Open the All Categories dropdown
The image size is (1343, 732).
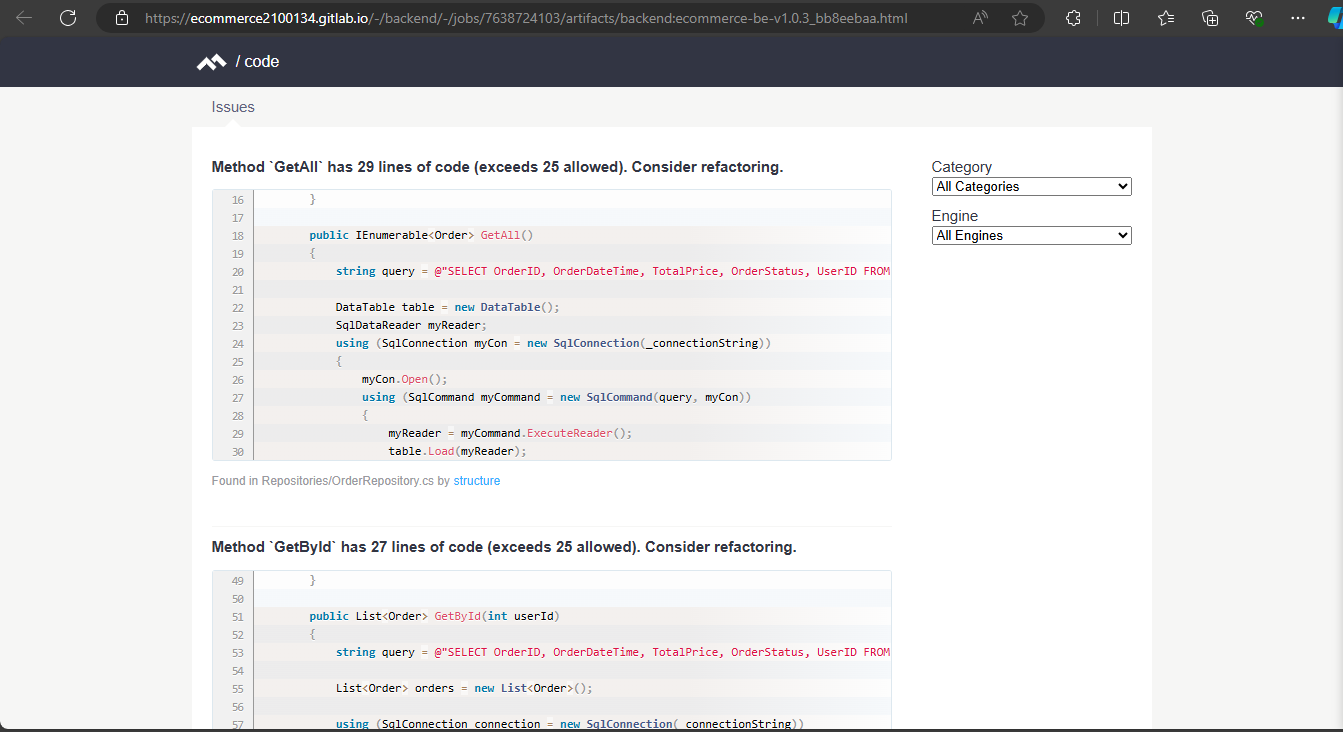click(x=1031, y=186)
